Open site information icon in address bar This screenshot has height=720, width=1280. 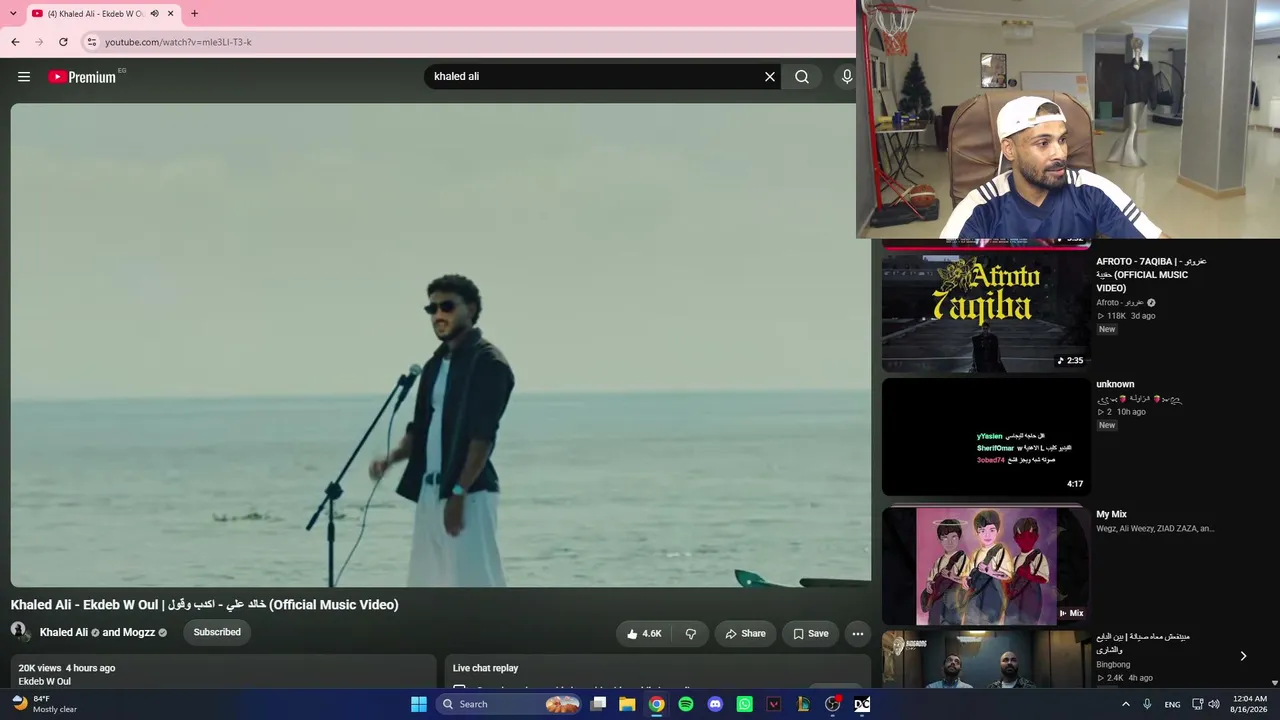91,42
